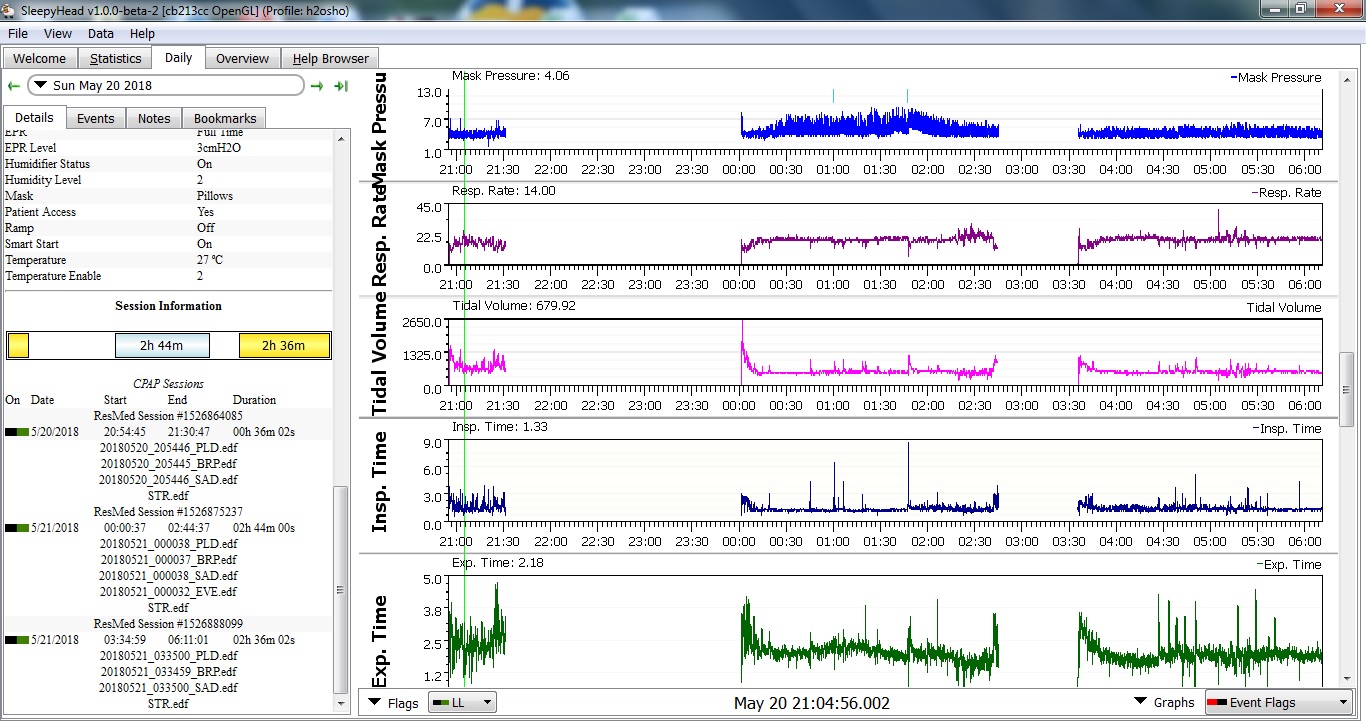Screen dimensions: 1366x728
Task: Open the Sun May 20 2018 date picker
Action: (166, 86)
